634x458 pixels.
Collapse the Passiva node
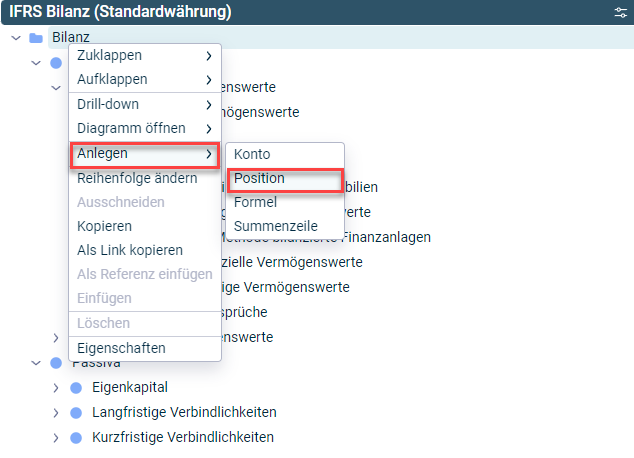tap(36, 363)
